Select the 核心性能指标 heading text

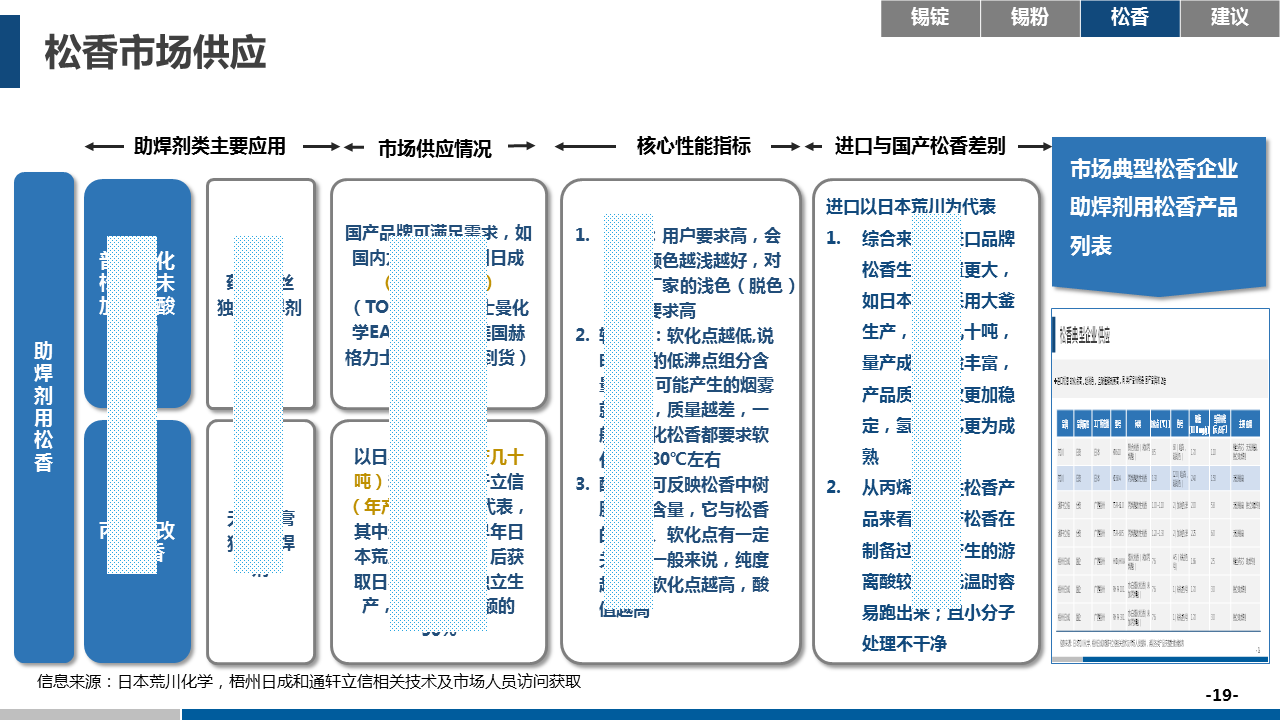click(x=693, y=146)
